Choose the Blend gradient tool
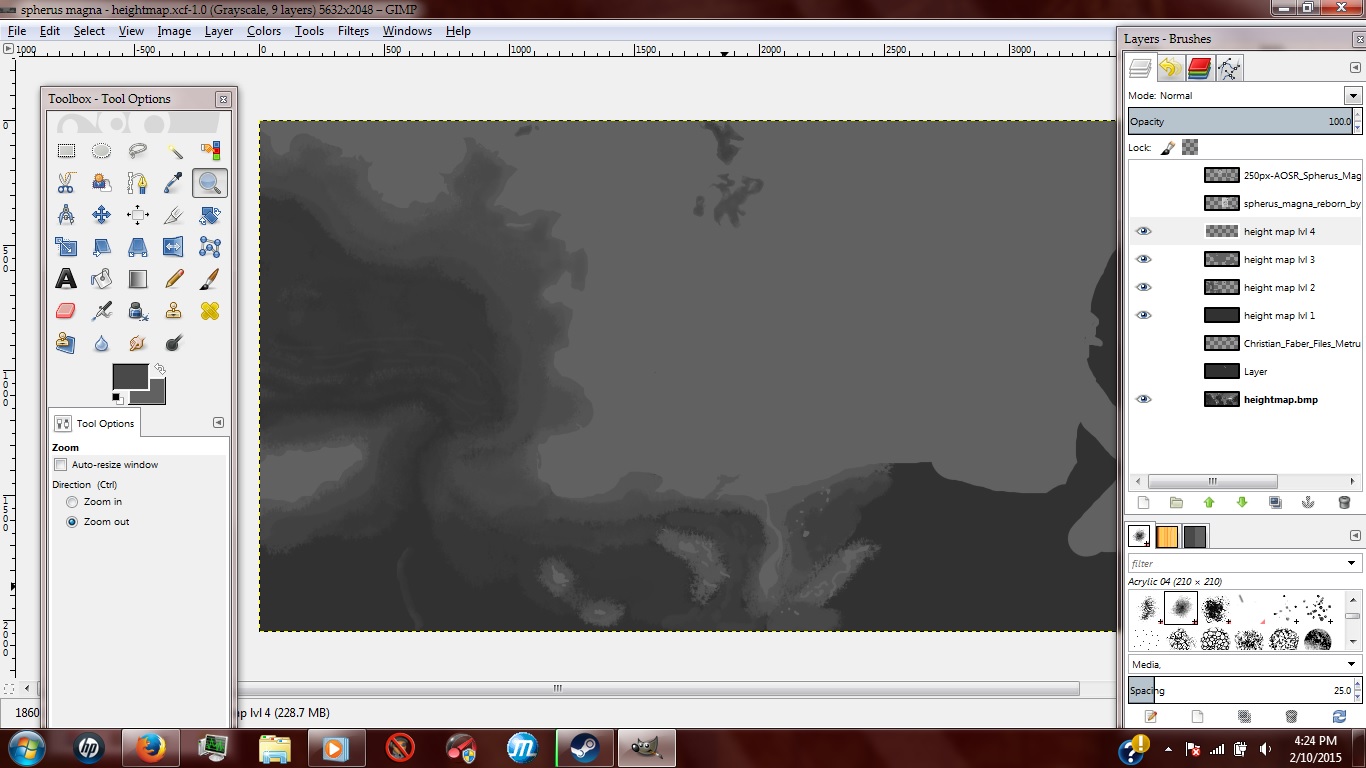1366x768 pixels. [137, 278]
